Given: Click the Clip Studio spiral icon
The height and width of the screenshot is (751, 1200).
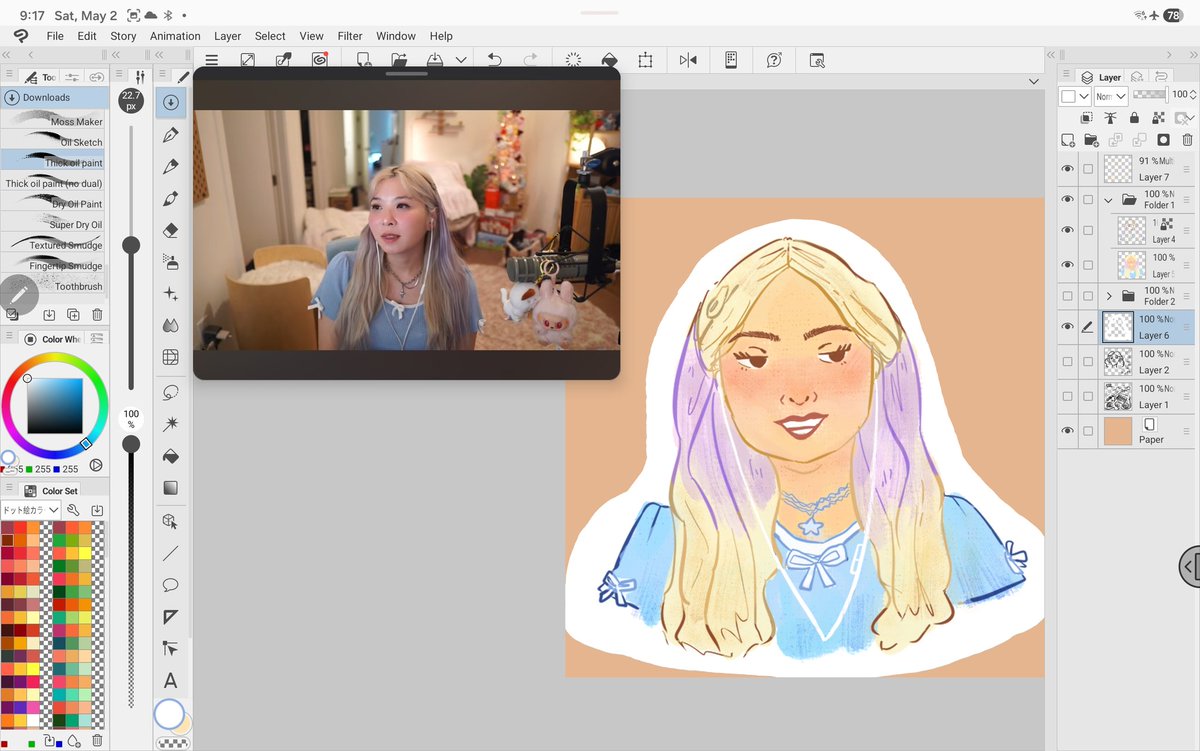Looking at the screenshot, I should (x=319, y=60).
